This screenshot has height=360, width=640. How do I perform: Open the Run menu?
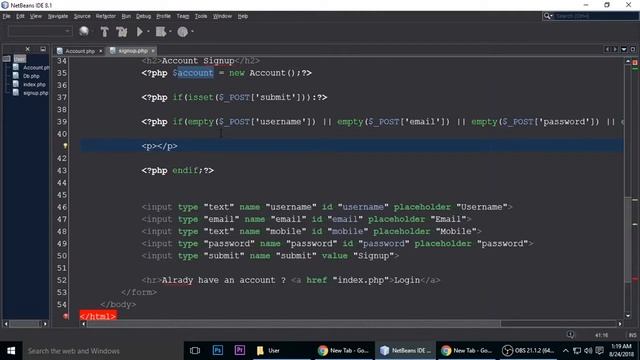pyautogui.click(x=126, y=16)
